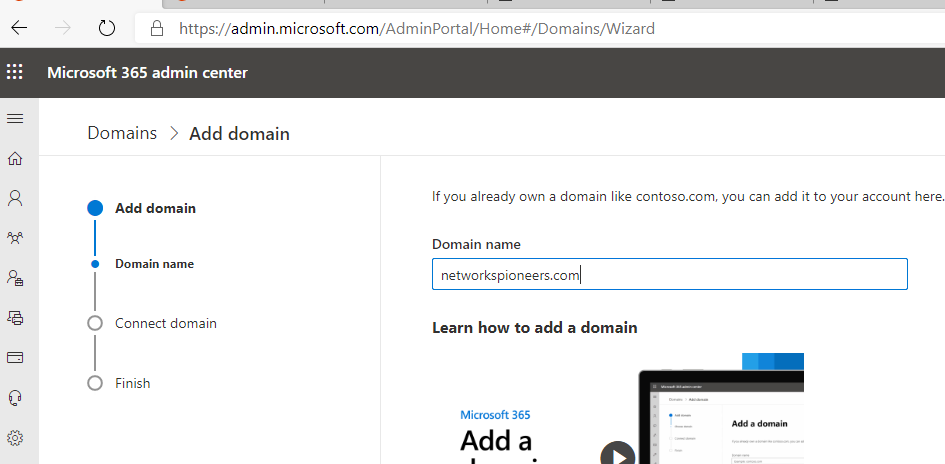Image resolution: width=945 pixels, height=464 pixels.
Task: Click the browser address bar URL
Action: point(416,28)
